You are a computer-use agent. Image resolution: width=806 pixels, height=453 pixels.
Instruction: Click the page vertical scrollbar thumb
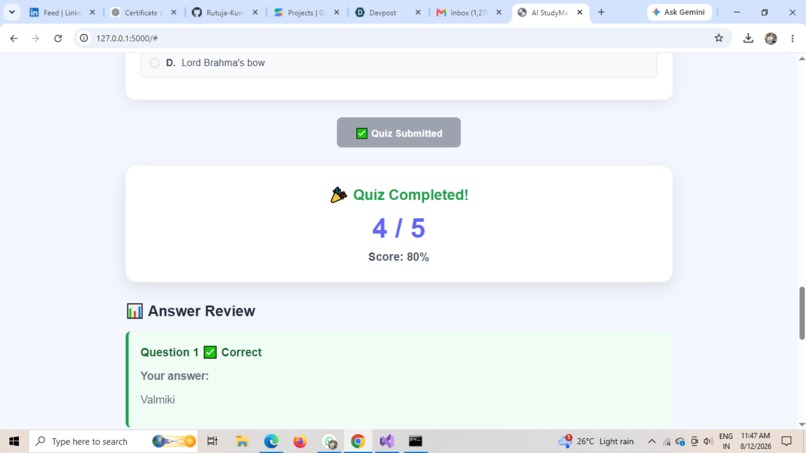tap(801, 313)
